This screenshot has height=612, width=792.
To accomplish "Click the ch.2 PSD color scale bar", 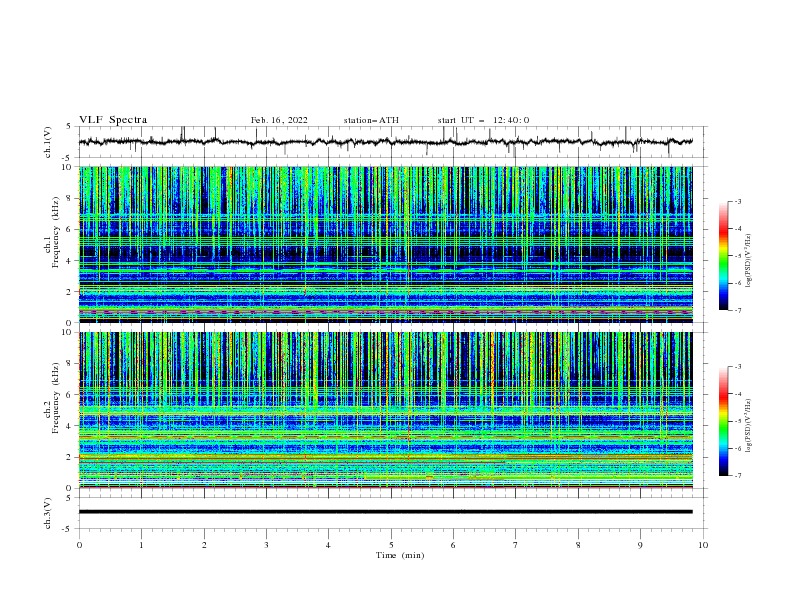I will 723,421.
